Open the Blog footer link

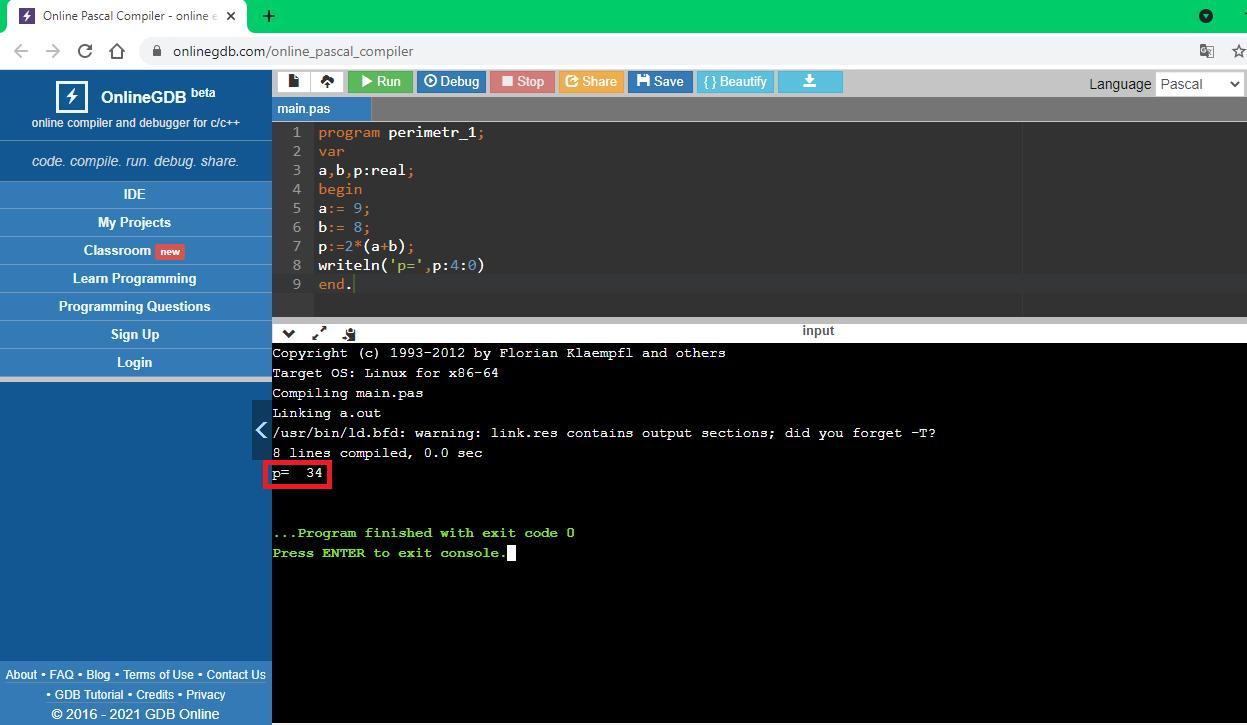98,675
